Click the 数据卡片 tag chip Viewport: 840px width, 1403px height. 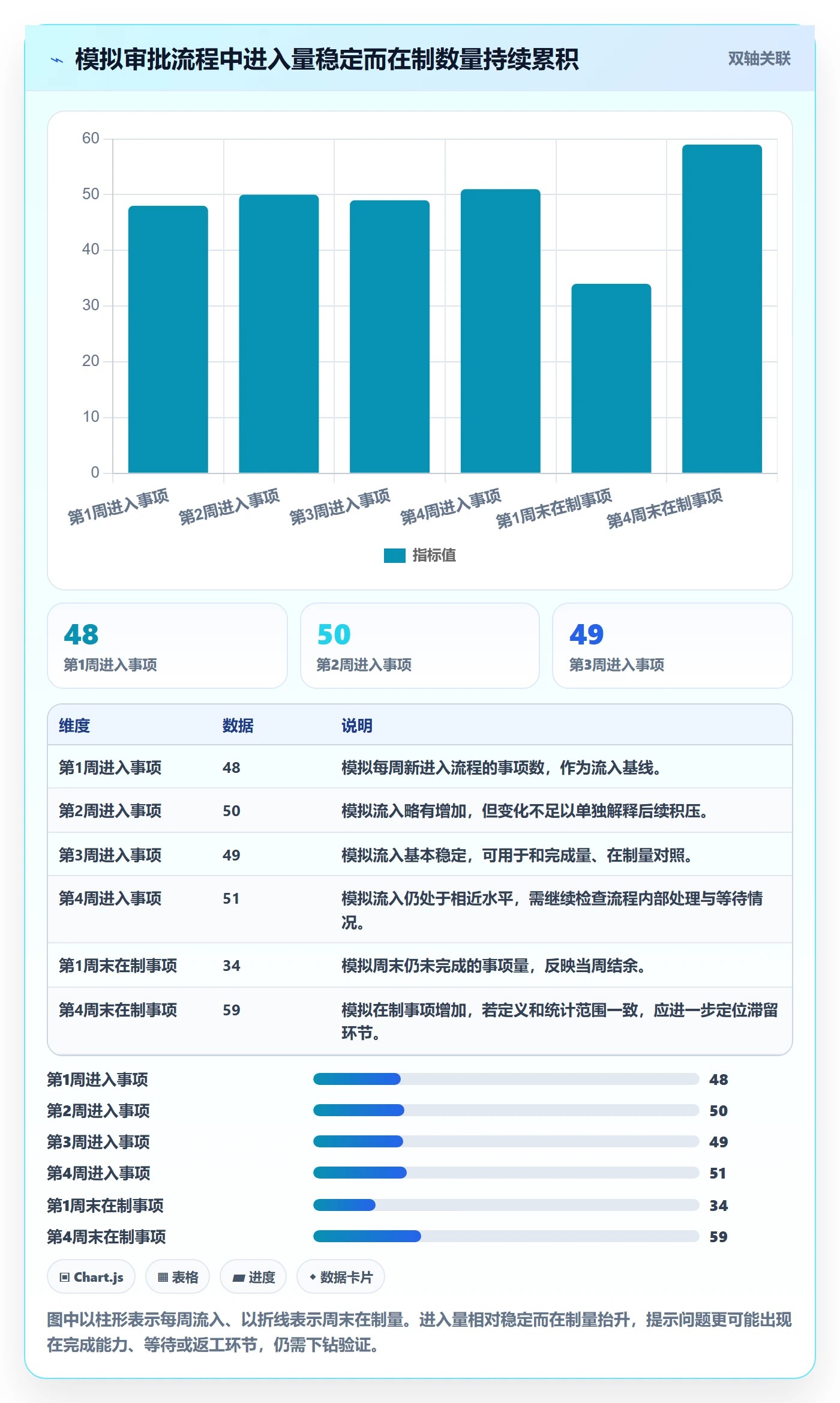click(341, 1277)
